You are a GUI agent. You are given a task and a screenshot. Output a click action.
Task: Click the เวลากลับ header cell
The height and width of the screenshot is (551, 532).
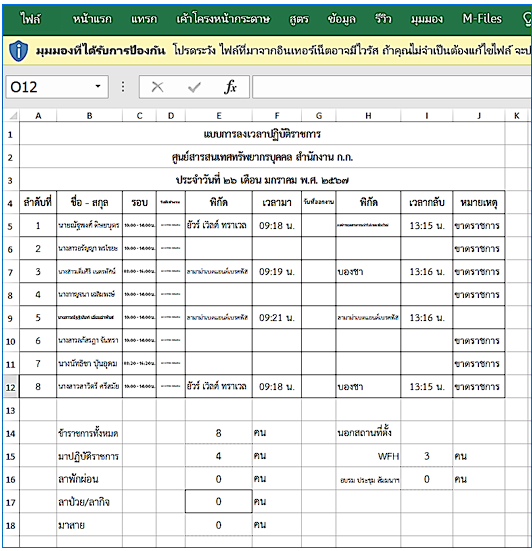pos(427,202)
